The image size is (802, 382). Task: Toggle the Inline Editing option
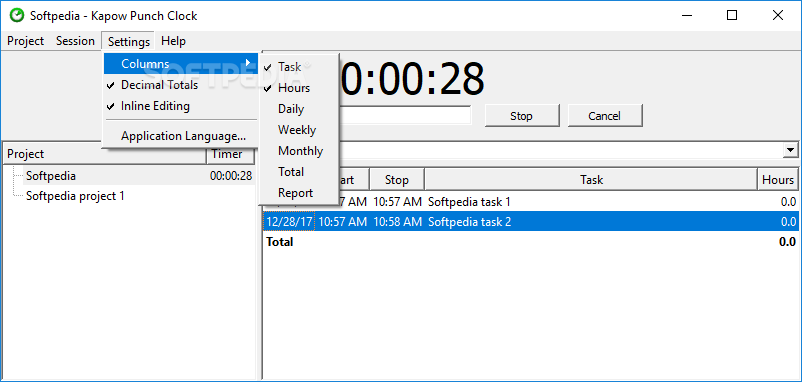coord(181,106)
